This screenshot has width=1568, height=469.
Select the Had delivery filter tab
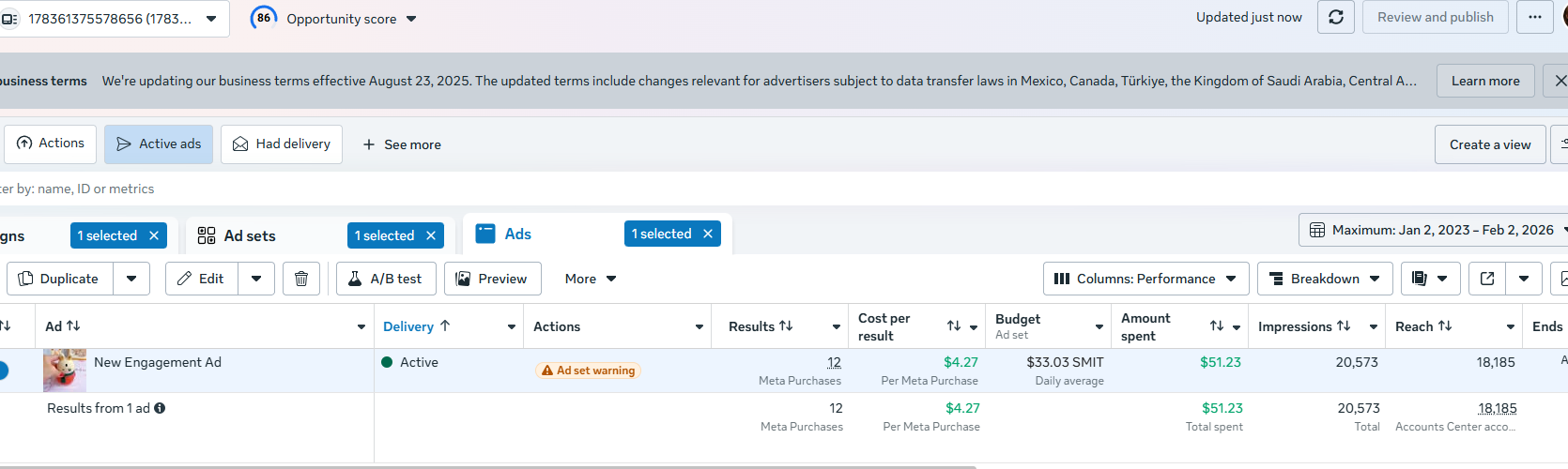coord(282,144)
